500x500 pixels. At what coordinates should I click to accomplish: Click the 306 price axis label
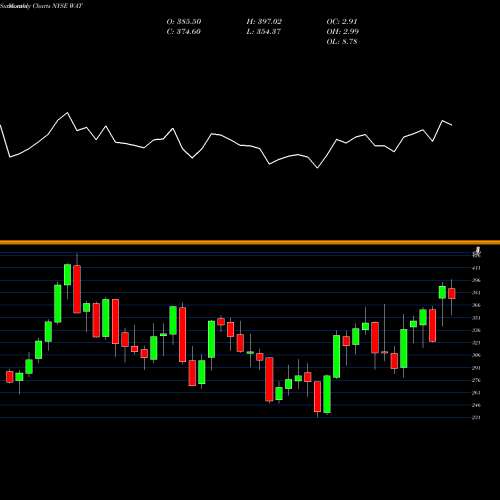pyautogui.click(x=476, y=355)
